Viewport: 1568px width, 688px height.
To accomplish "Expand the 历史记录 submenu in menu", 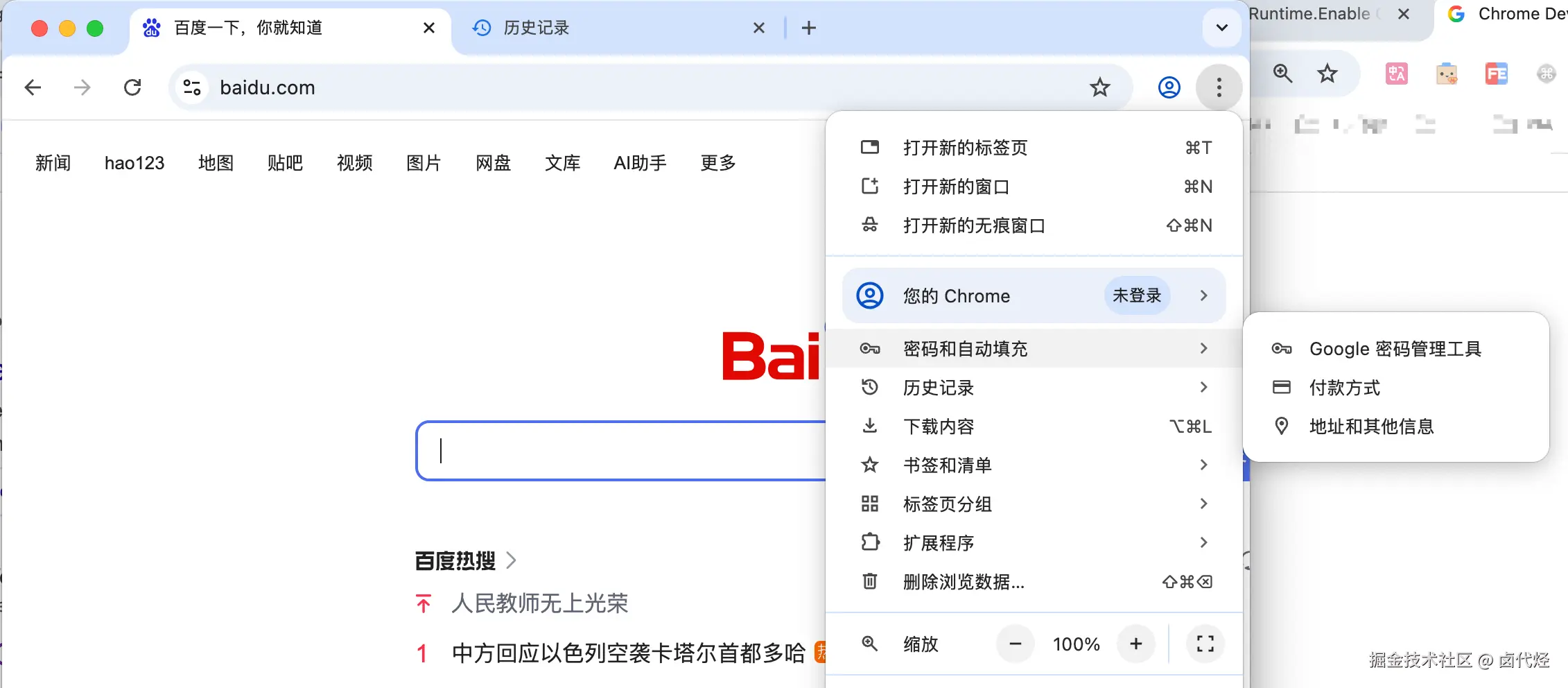I will 1034,387.
